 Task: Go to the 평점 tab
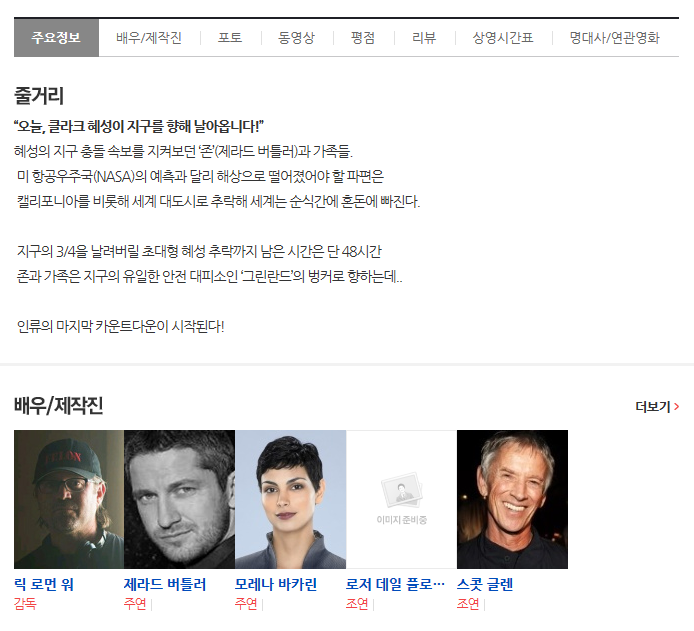tap(363, 38)
